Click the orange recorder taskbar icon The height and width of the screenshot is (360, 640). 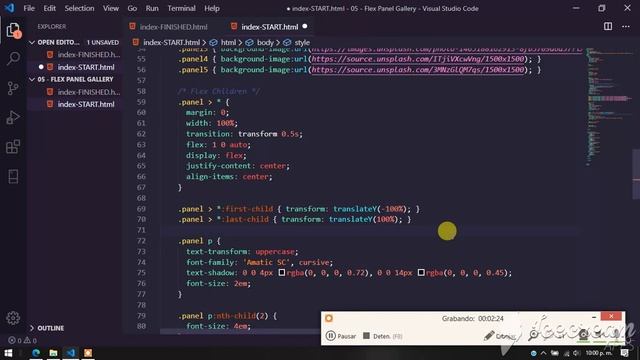88,353
